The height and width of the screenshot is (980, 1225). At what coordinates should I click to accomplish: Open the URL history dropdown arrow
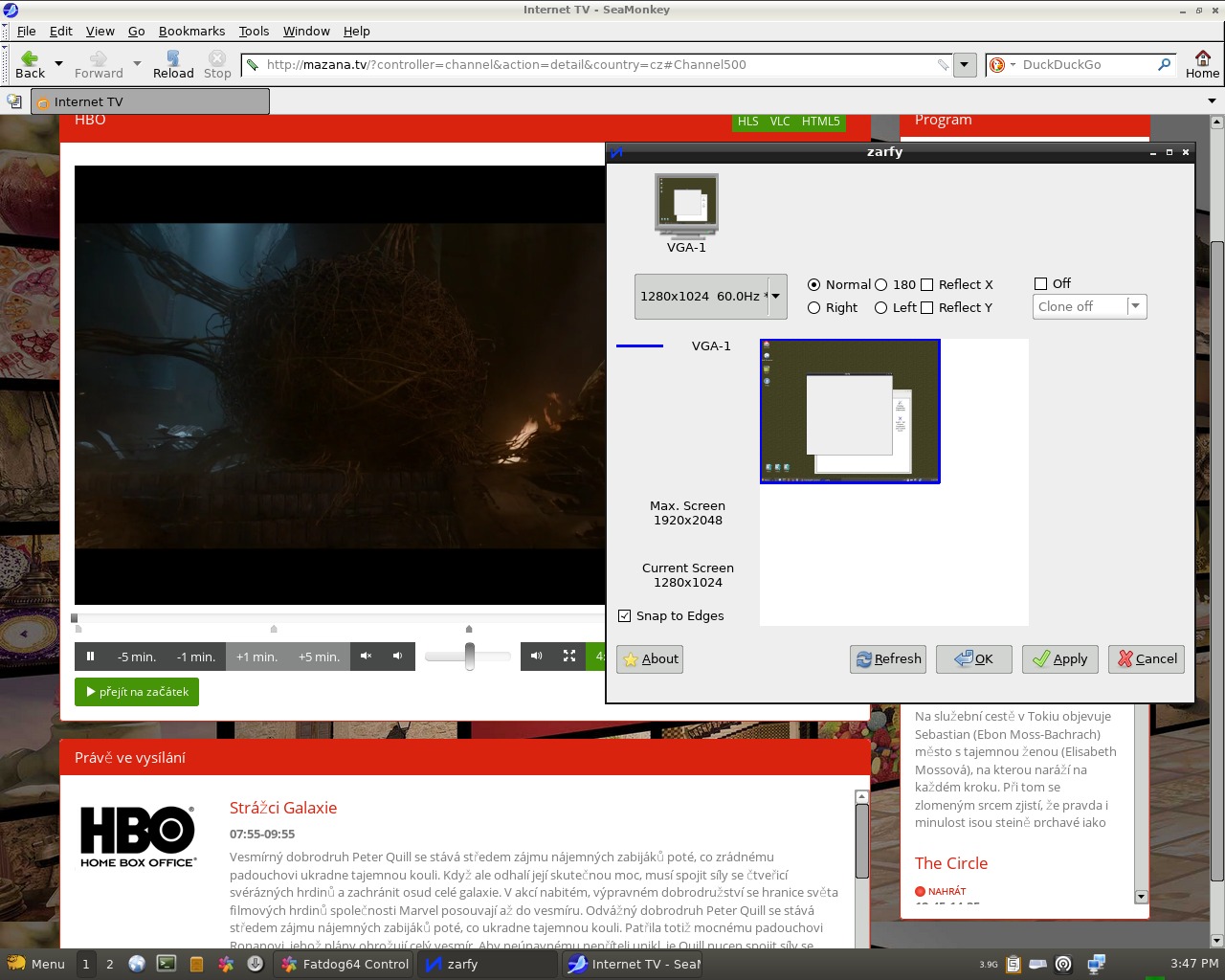[965, 65]
